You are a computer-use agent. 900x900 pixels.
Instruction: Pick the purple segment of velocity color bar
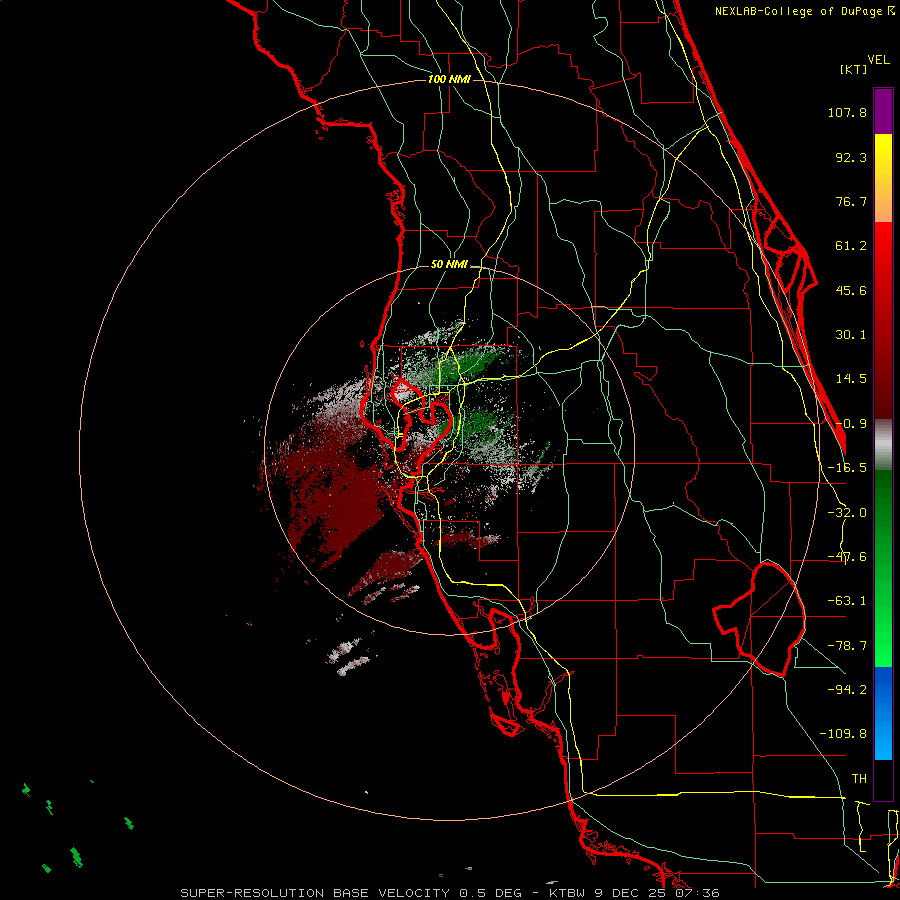[883, 111]
